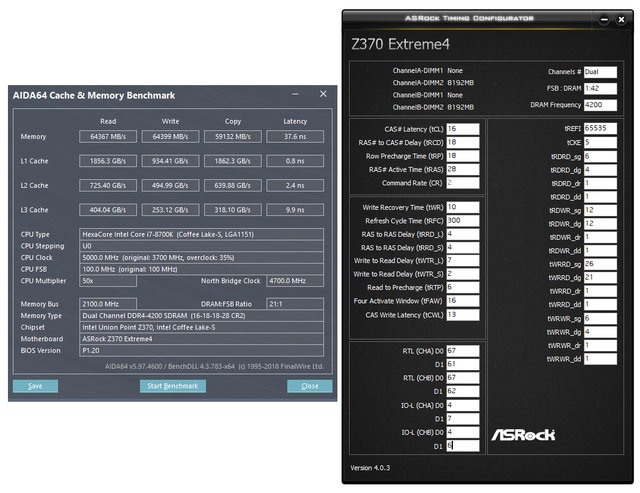The image size is (640, 493).
Task: Click the tRRD_L input field
Action: click(462, 234)
